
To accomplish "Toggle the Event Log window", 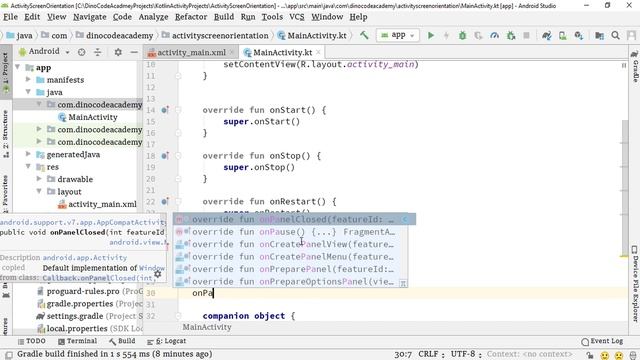I will pyautogui.click(x=602, y=341).
